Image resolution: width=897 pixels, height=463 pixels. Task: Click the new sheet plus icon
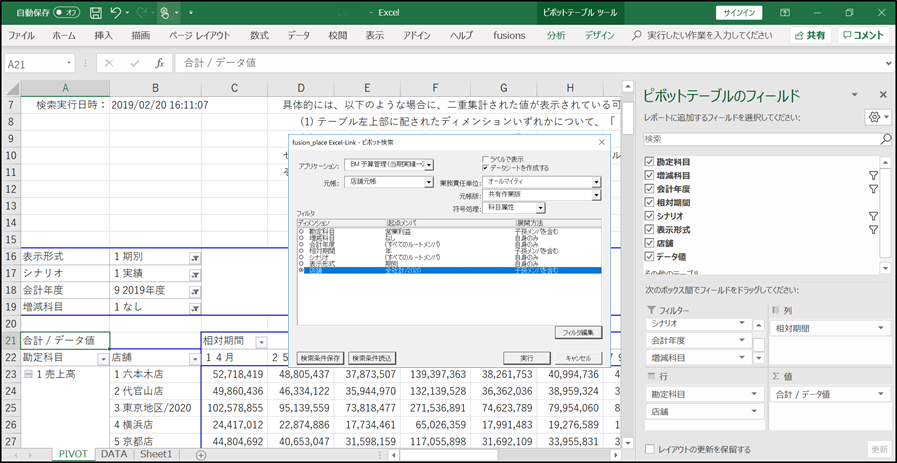click(x=200, y=454)
